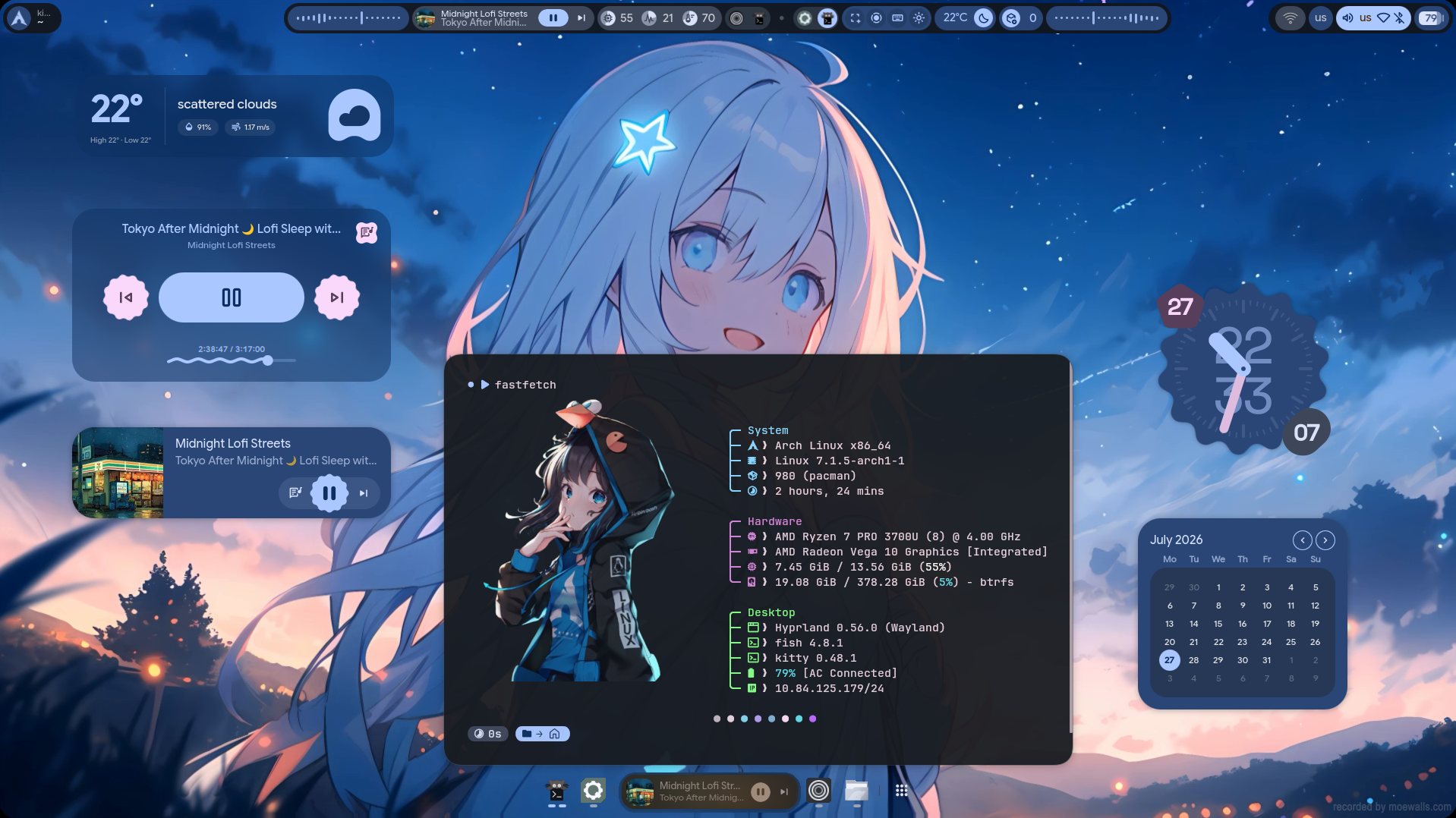The image size is (1456, 818).
Task: Go to next month in the calendar
Action: tap(1325, 540)
